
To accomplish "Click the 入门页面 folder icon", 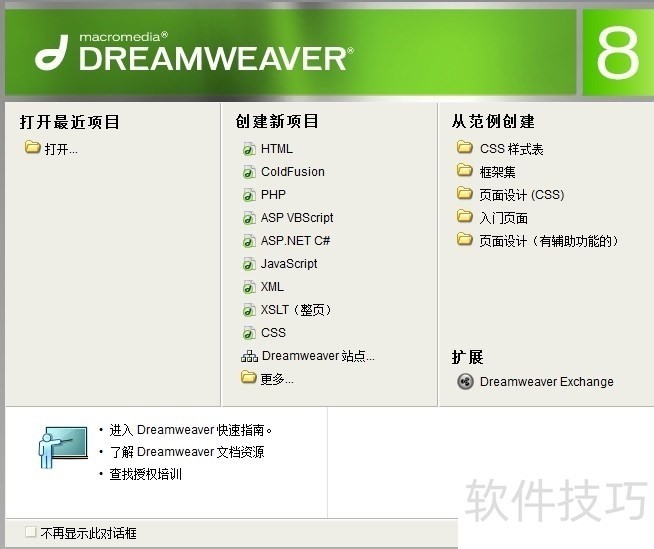I will tap(464, 216).
